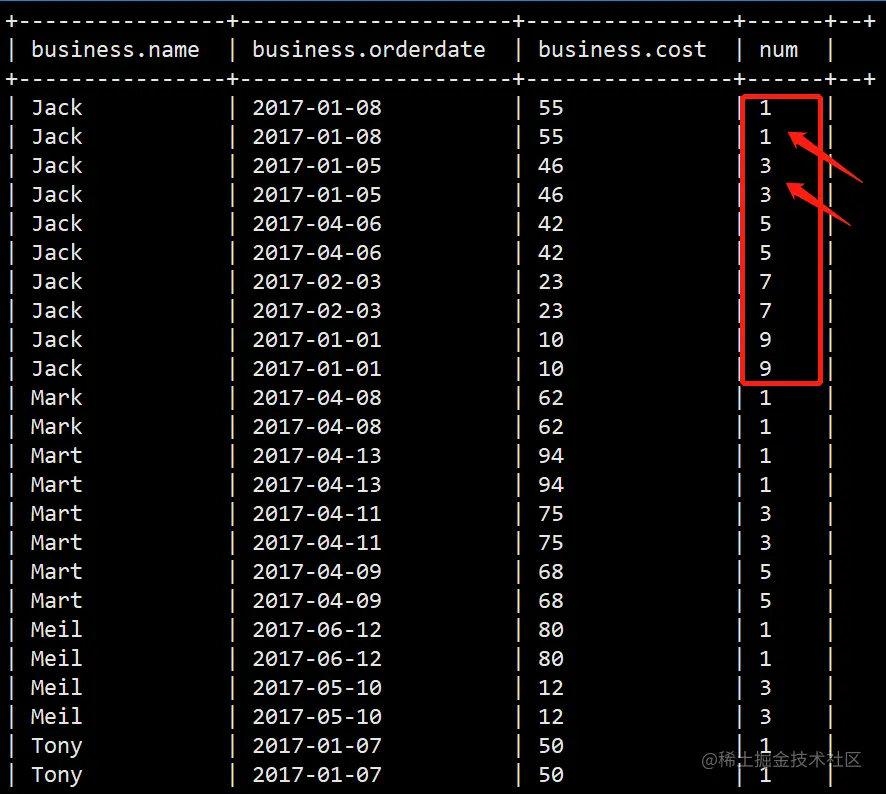This screenshot has height=794, width=886.
Task: Click cost 10 in the upper 2017-01-01 row
Action: 550,340
